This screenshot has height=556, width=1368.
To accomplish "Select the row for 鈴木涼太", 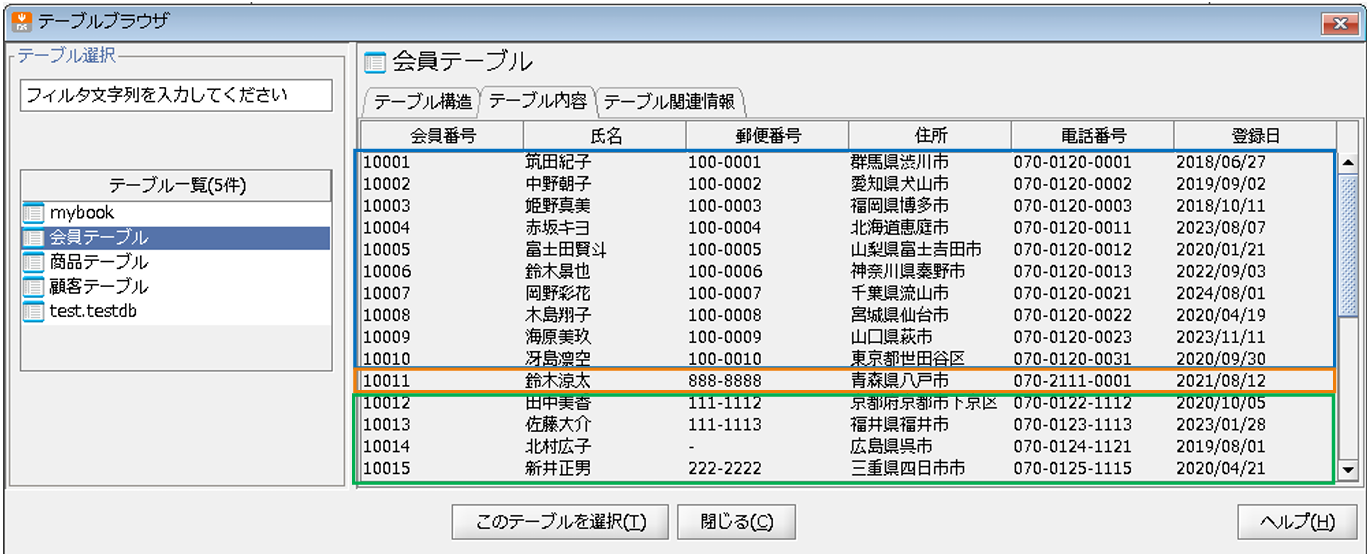I will tap(845, 381).
